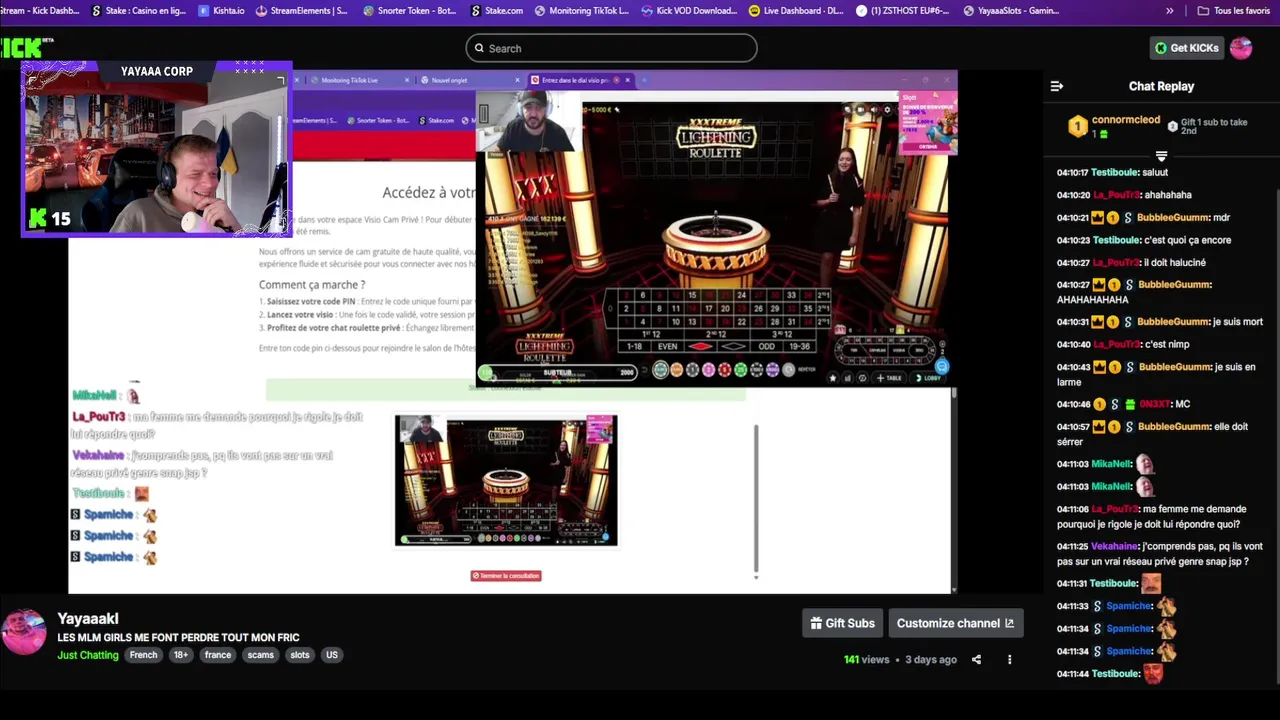This screenshot has height=720, width=1280.
Task: Select the French tag
Action: [x=143, y=655]
